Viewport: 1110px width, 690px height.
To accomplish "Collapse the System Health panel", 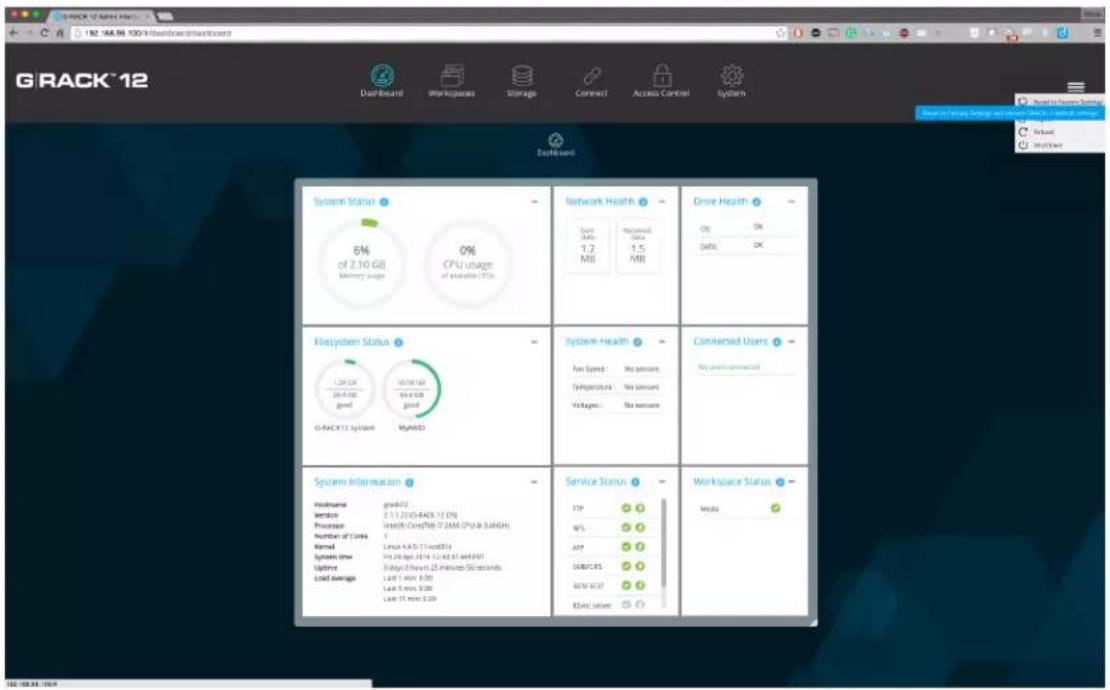I will (662, 342).
